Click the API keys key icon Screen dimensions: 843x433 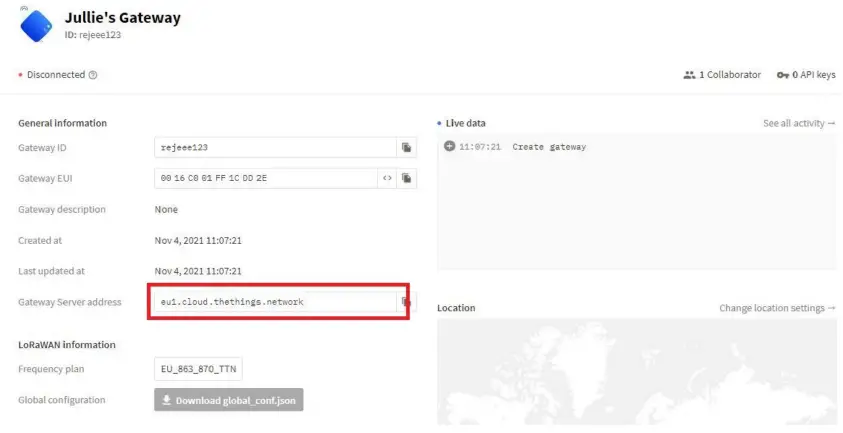(x=783, y=75)
